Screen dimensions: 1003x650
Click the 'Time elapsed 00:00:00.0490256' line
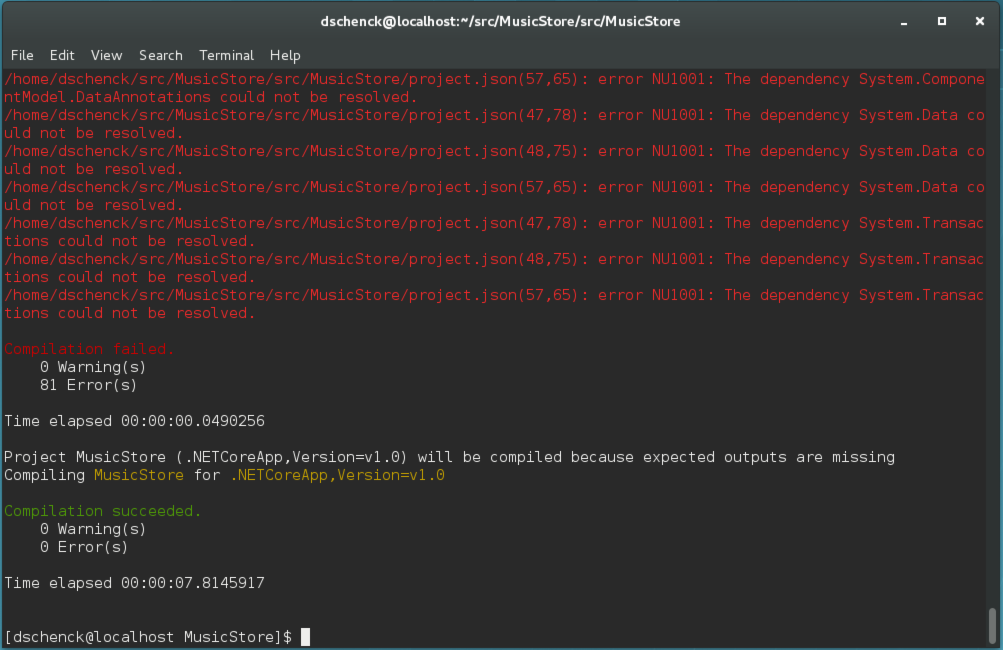[x=134, y=421]
